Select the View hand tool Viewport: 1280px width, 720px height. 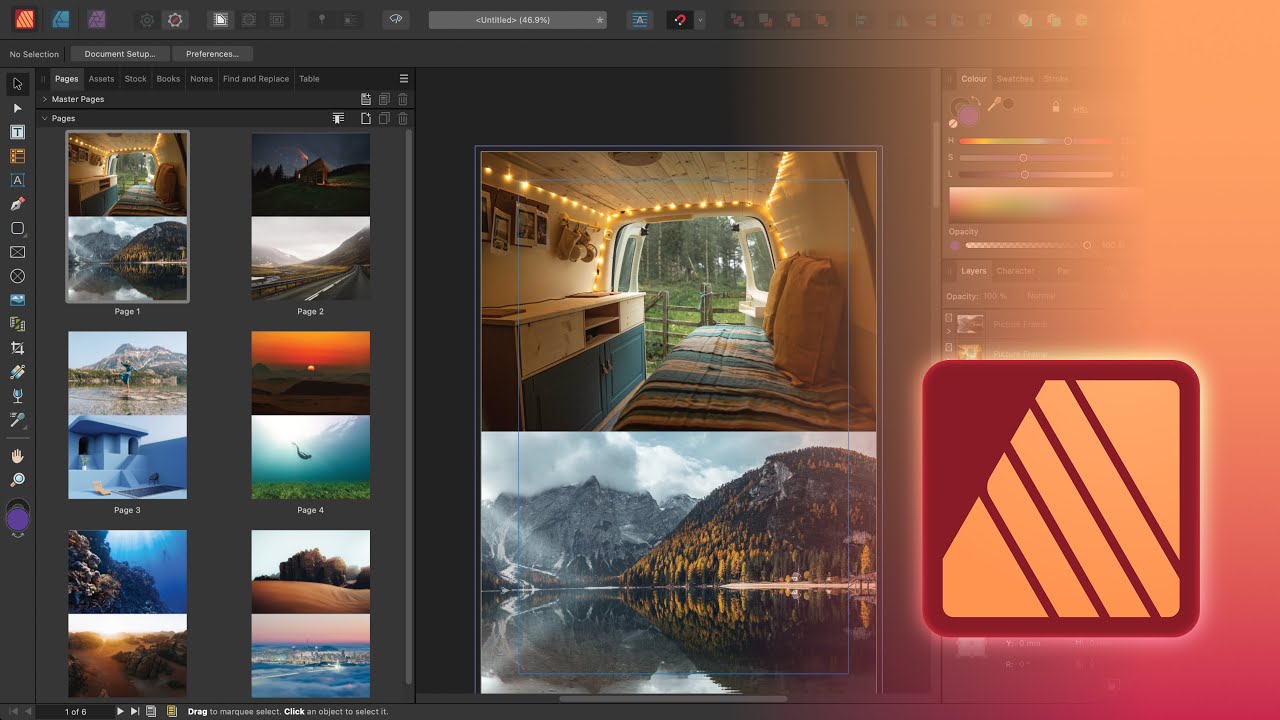(17, 456)
